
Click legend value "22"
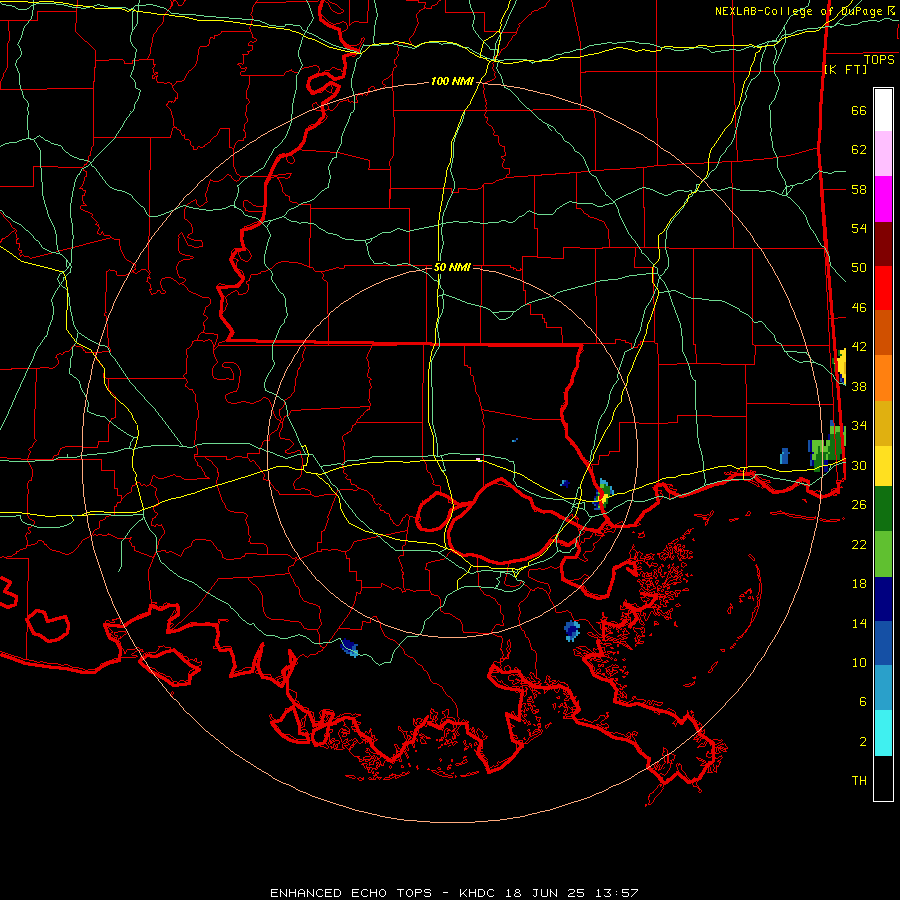pyautogui.click(x=859, y=544)
